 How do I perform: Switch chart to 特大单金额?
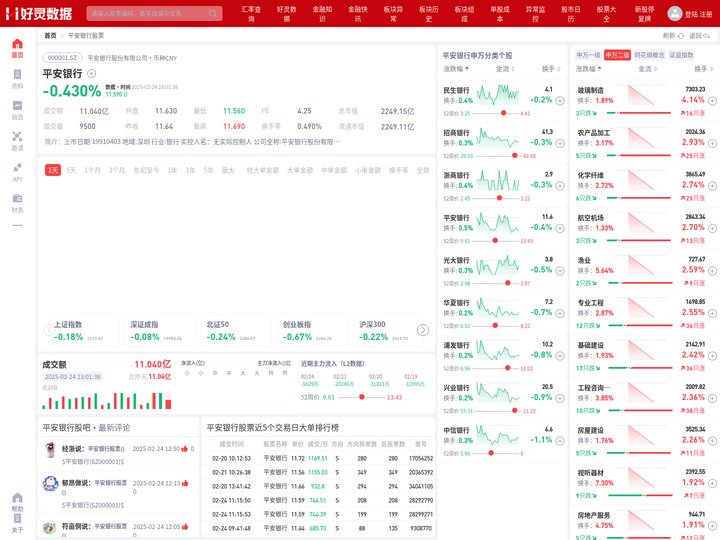coord(263,170)
